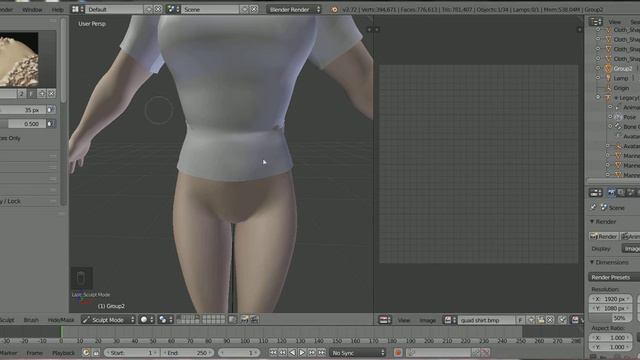This screenshot has height=360, width=640.
Task: Toggle timeline frame range clock icon
Action: [86, 353]
